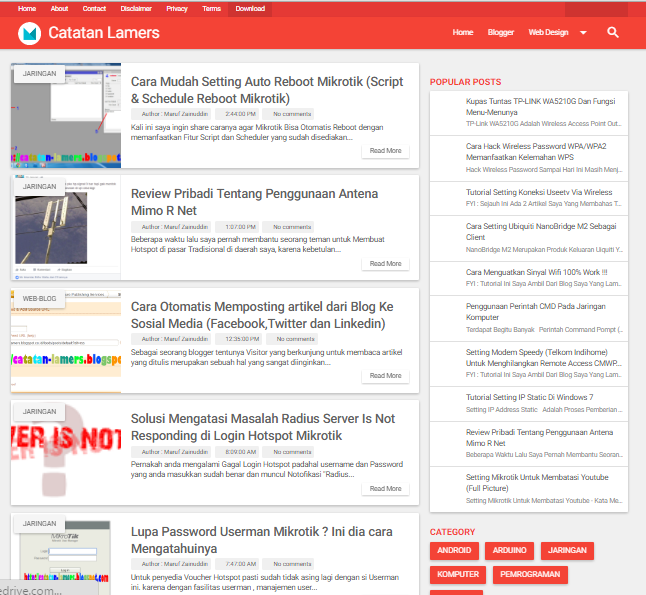The width and height of the screenshot is (646, 595).
Task: Open the Terms page
Action: coord(211,9)
